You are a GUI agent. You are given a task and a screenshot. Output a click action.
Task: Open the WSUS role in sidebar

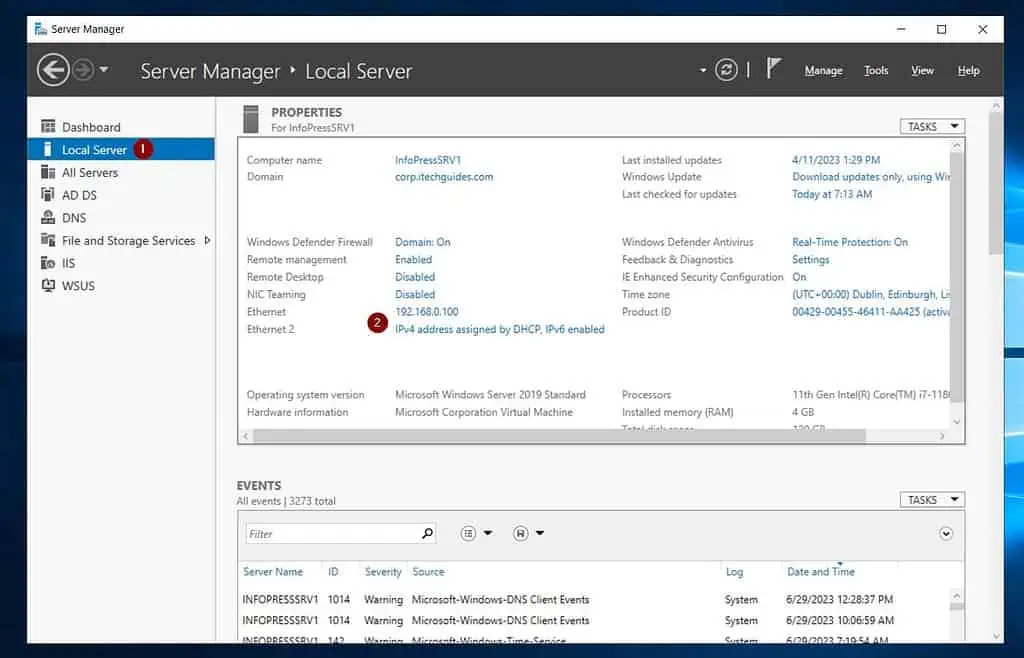tap(77, 286)
